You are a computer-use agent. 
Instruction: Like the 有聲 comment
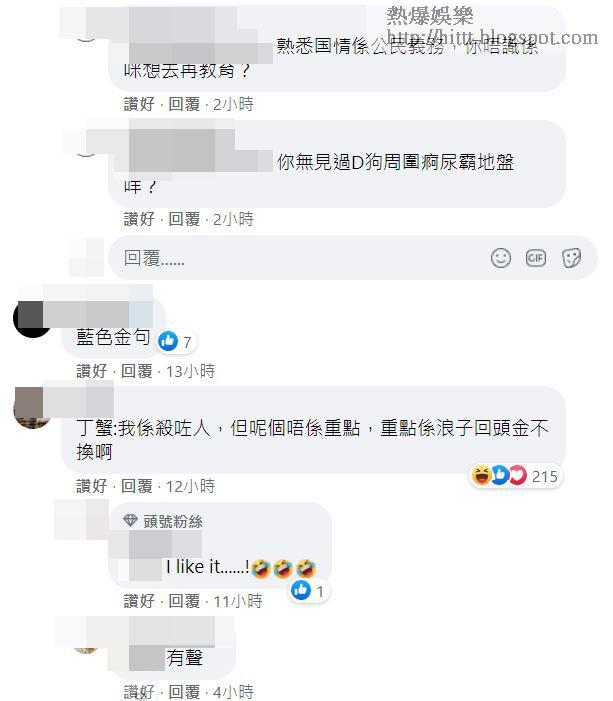point(139,692)
